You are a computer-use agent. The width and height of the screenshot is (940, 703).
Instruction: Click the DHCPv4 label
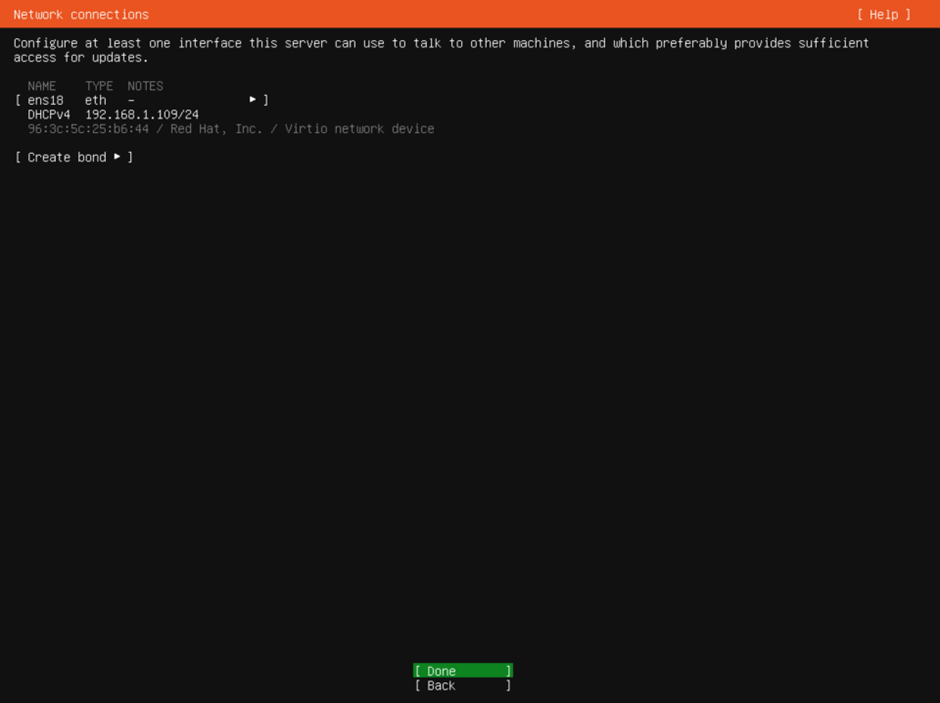click(49, 115)
